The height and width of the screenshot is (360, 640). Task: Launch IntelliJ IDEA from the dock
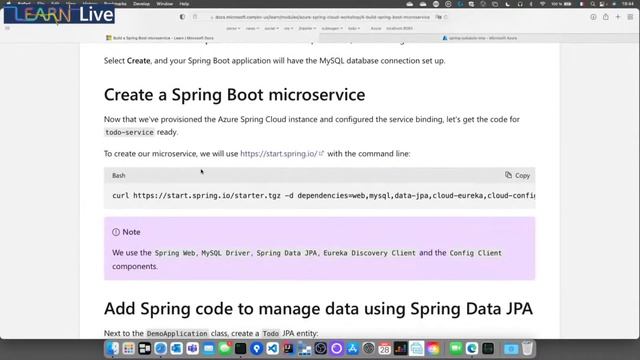click(289, 349)
